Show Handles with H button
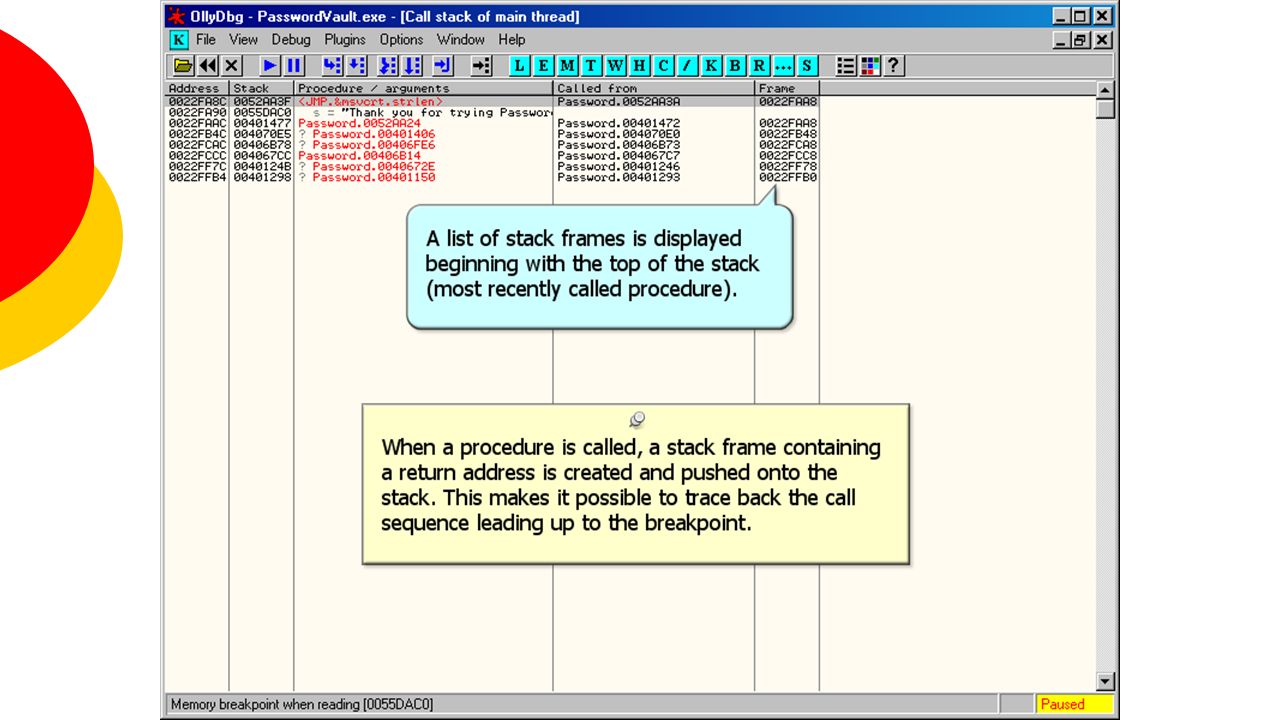Screen dimensions: 1280x720 click(639, 66)
